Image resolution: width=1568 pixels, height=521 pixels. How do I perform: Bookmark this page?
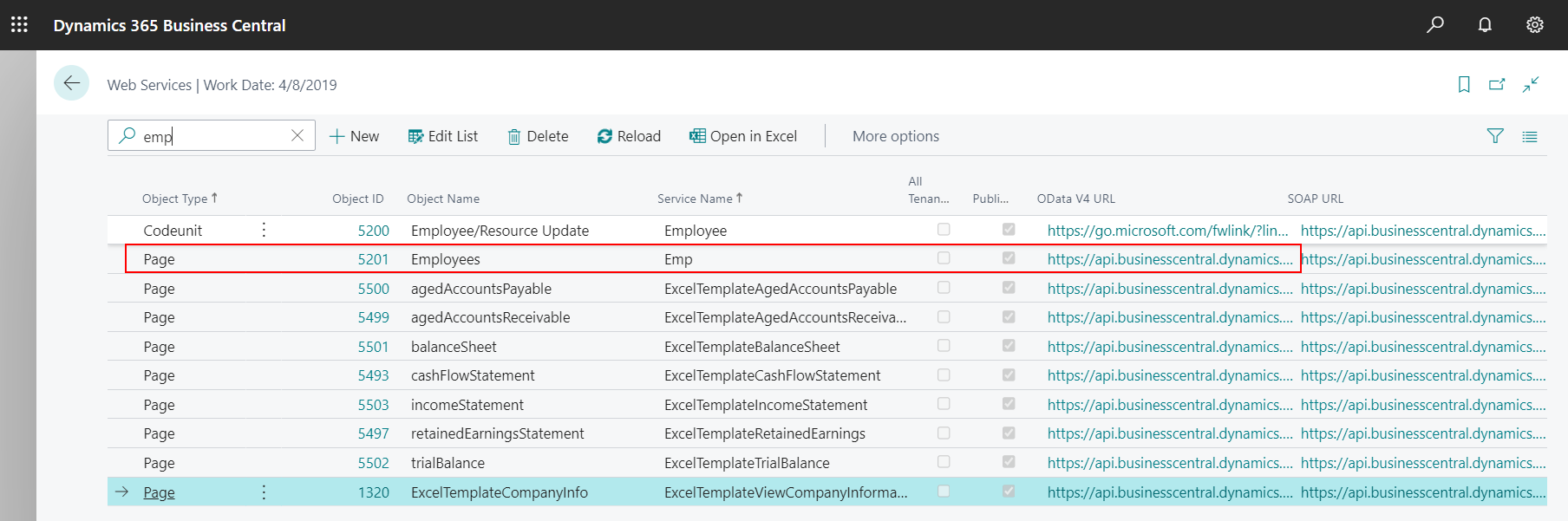1464,84
